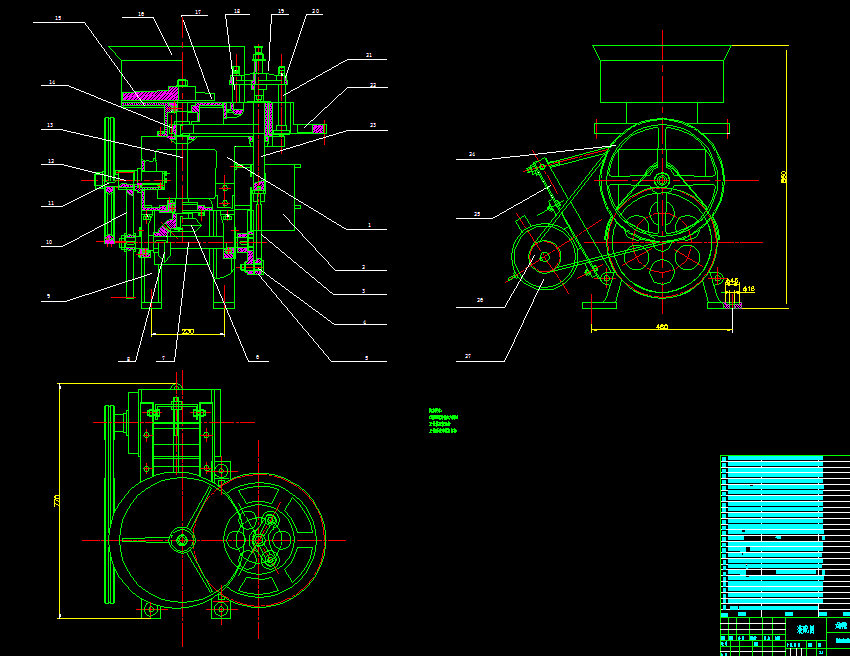Viewport: 850px width, 656px height.
Task: Click the part callout number 25
Action: point(477,214)
